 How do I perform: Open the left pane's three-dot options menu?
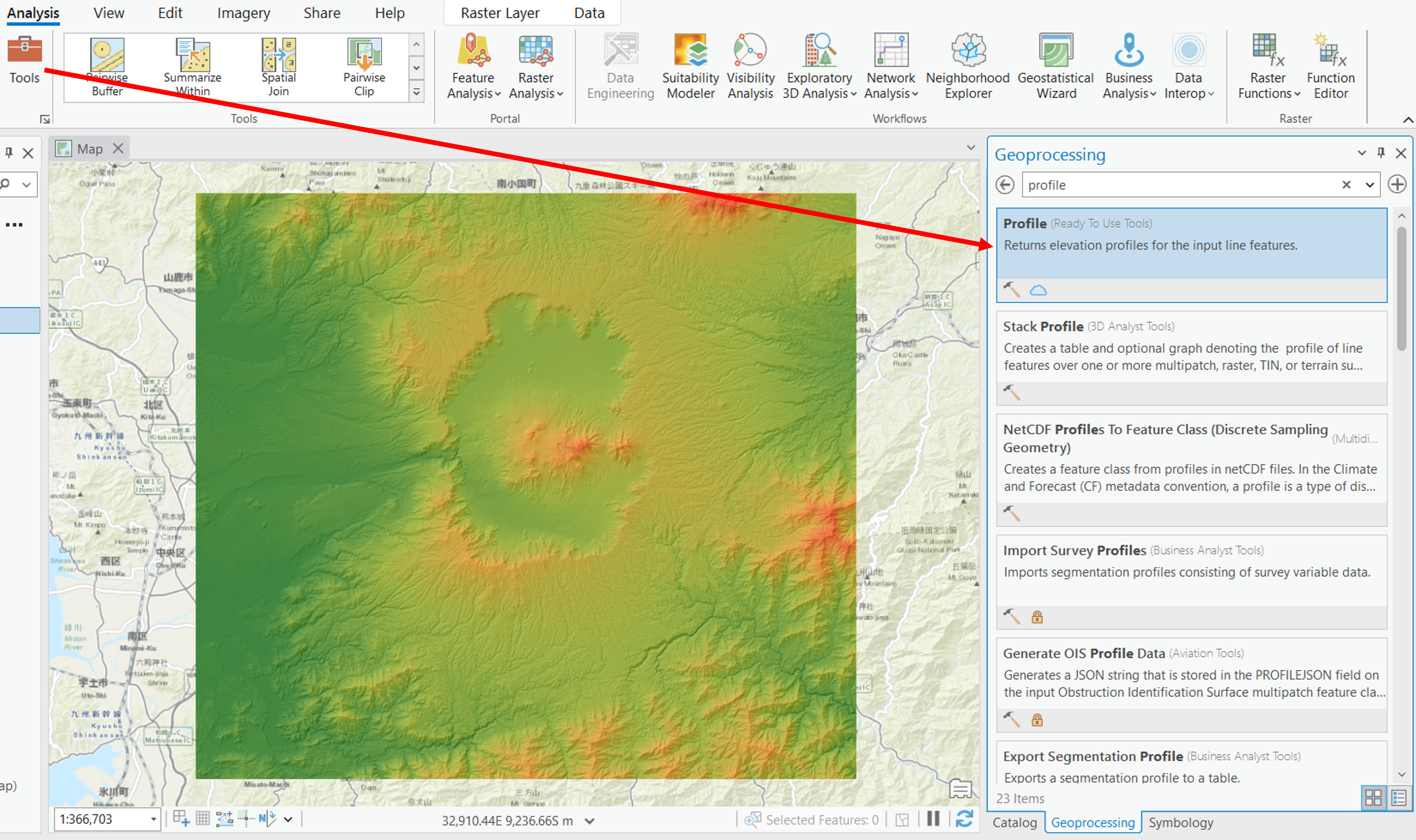click(14, 225)
